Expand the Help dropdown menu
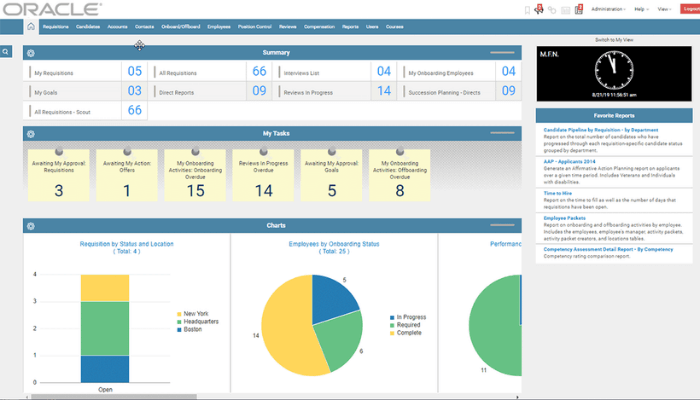 [642, 9]
